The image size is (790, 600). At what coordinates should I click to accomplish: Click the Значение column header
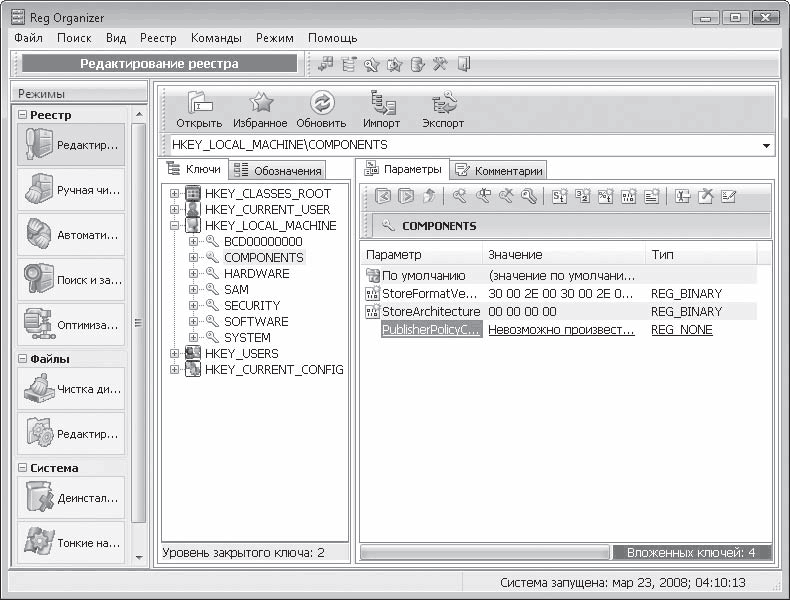515,255
